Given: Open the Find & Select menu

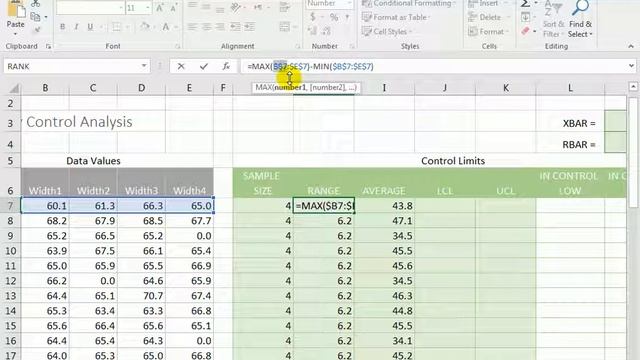Looking at the screenshot, I should tap(580, 19).
